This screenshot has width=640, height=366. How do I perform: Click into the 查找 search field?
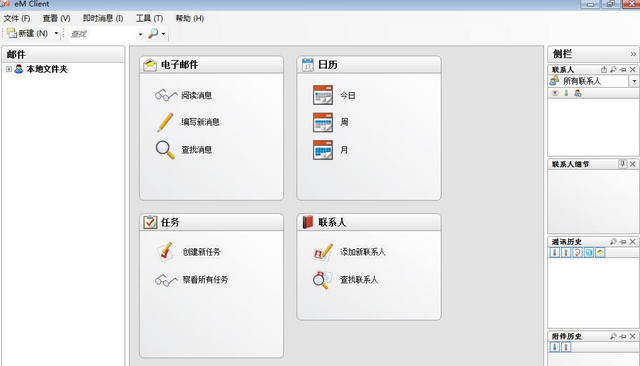click(103, 34)
